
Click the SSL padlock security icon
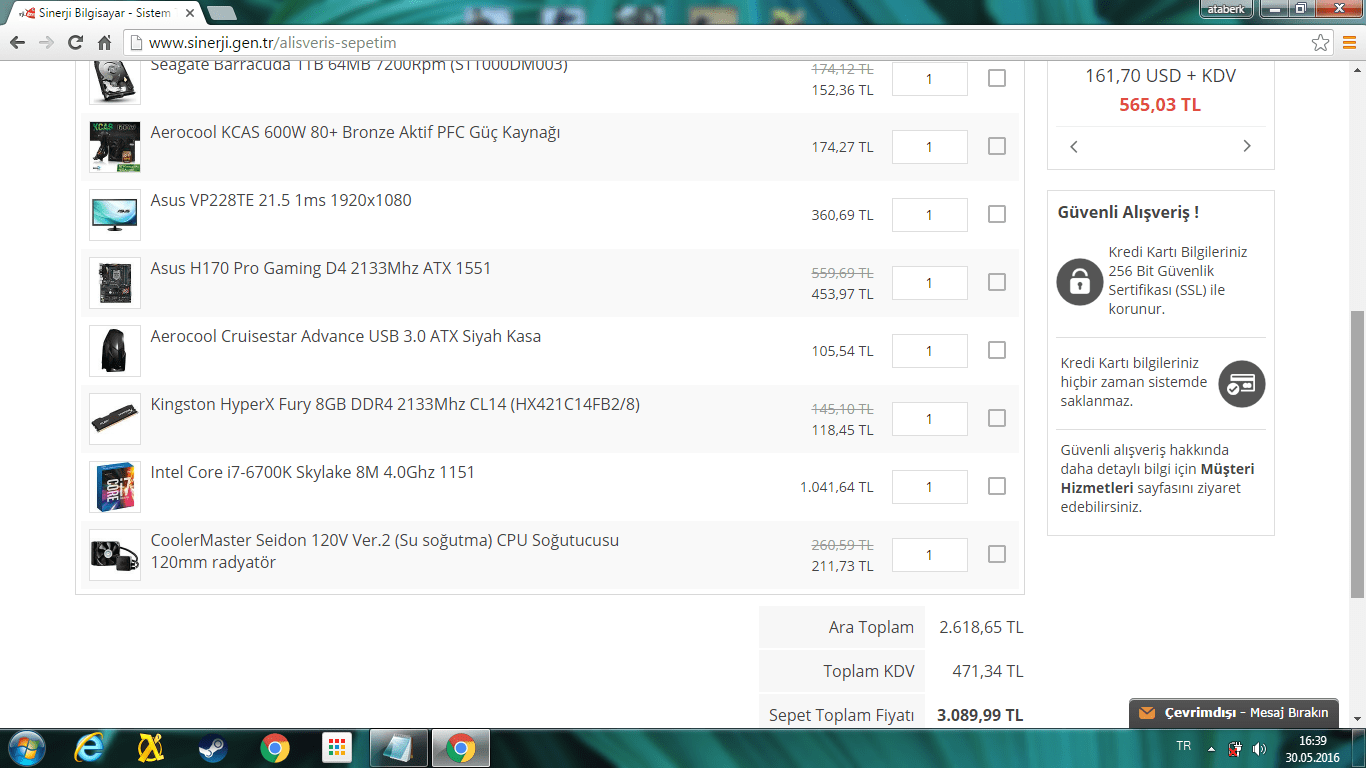coord(1080,281)
